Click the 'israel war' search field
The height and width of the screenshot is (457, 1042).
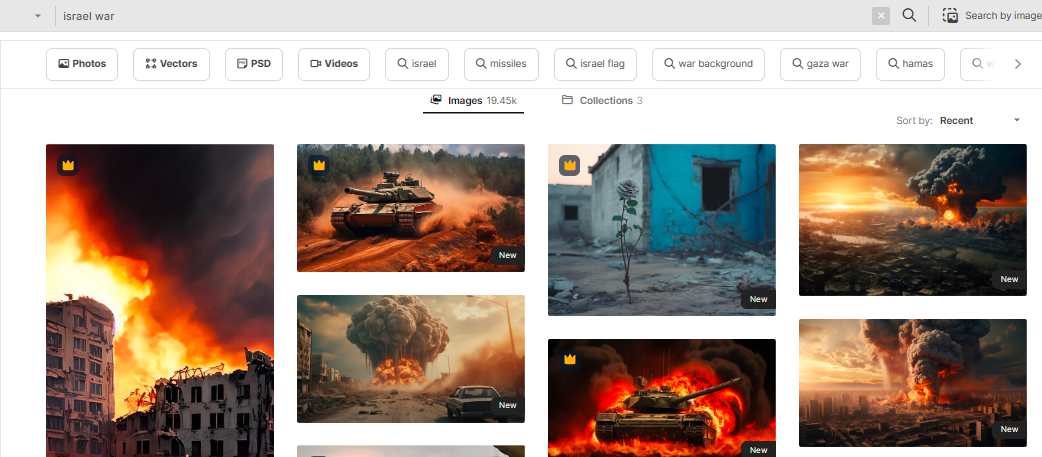(x=462, y=16)
